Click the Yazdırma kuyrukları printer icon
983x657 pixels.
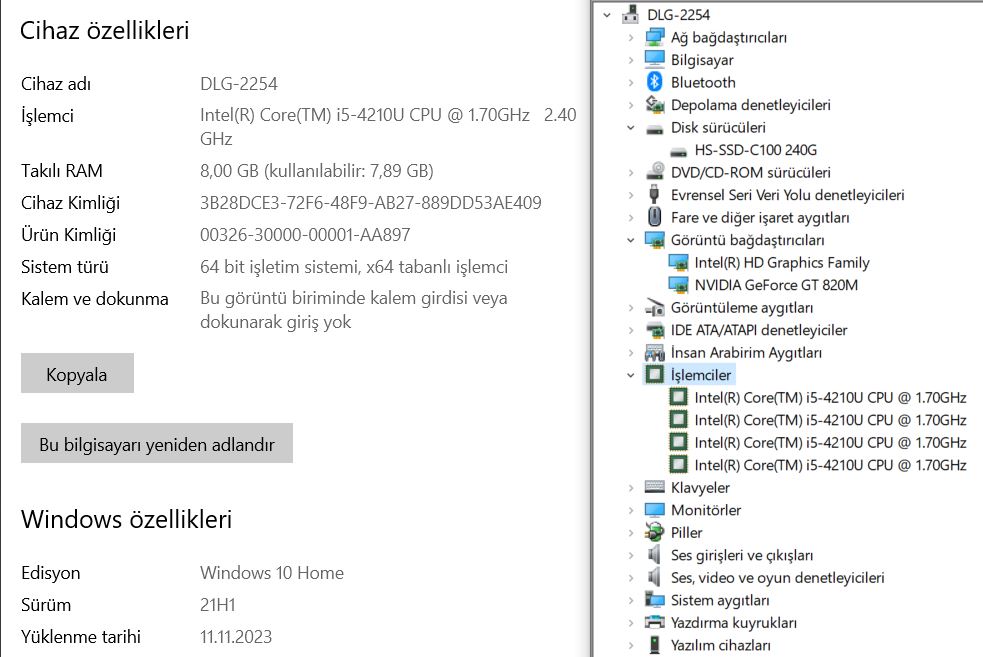point(654,623)
